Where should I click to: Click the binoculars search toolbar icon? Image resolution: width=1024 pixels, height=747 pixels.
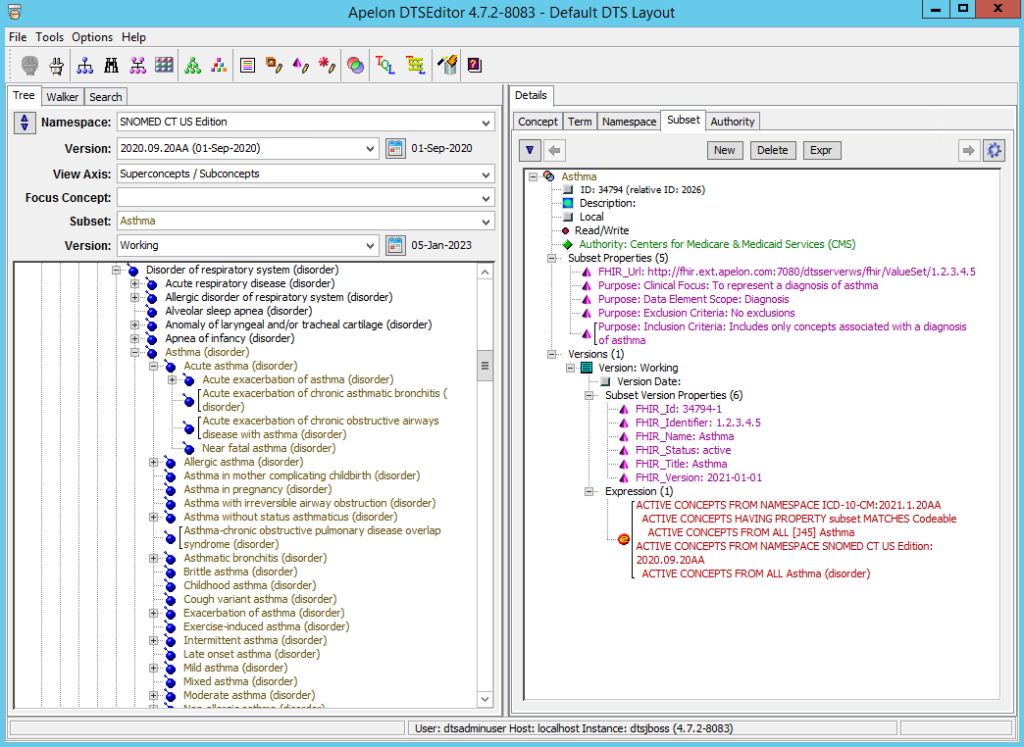(x=112, y=65)
